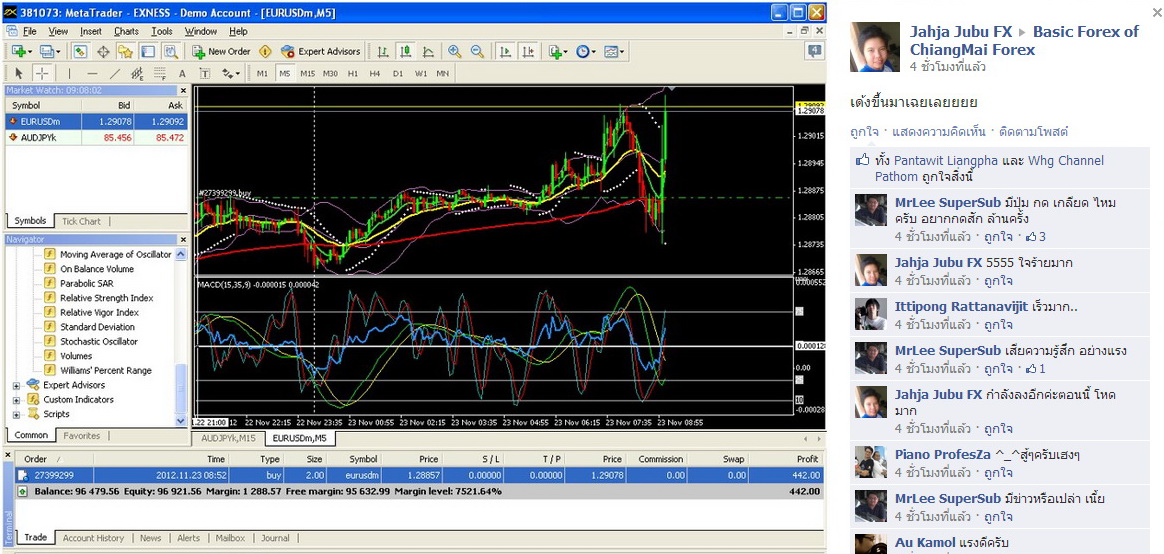This screenshot has height=554, width=1164.
Task: Switch chart to candlesticks icon
Action: coord(405,51)
